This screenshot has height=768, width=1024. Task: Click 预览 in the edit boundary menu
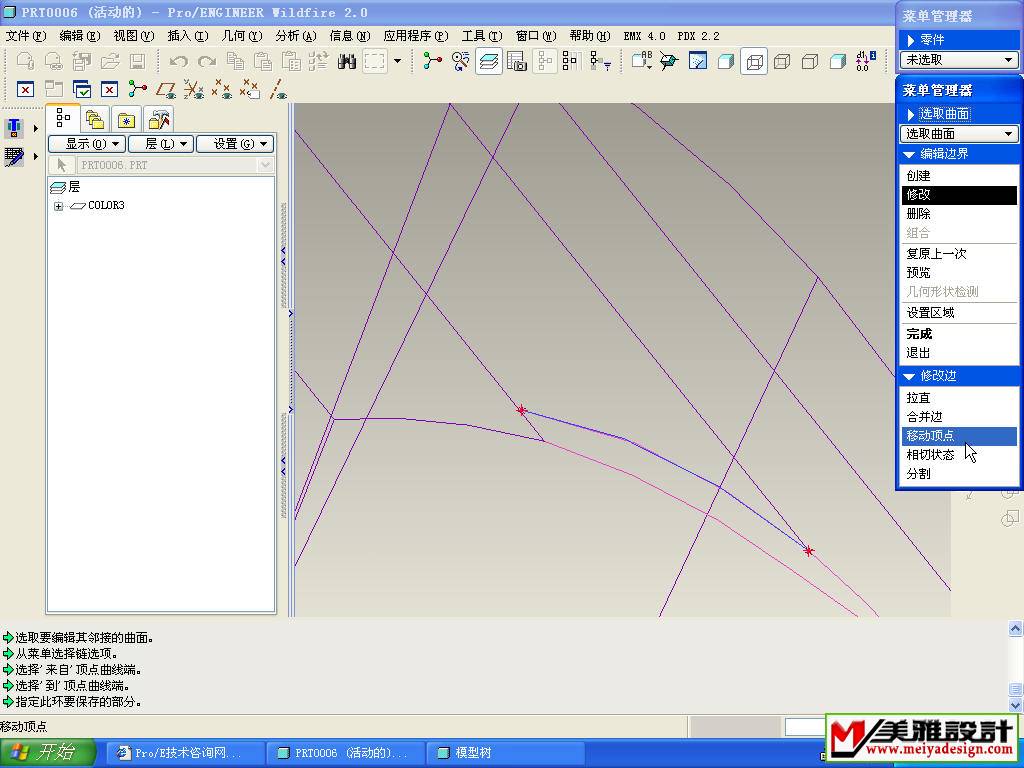click(918, 273)
